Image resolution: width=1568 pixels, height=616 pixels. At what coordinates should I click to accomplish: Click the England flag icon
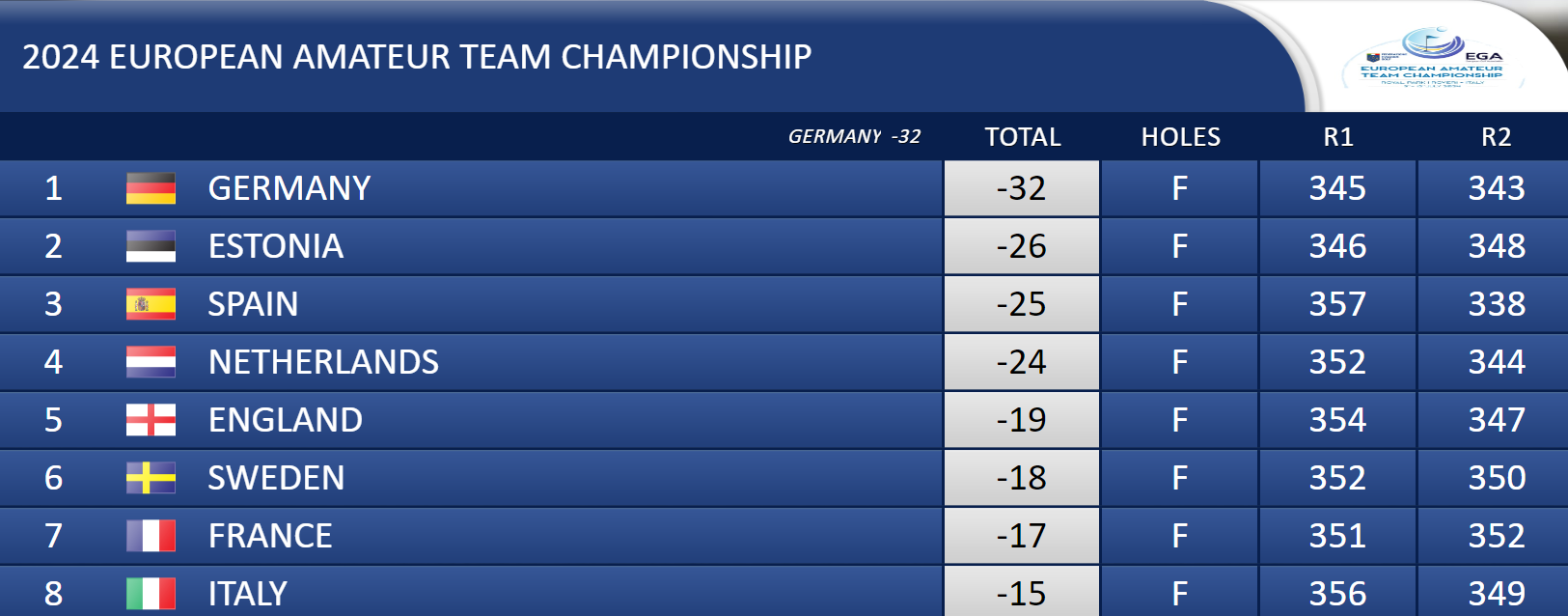coord(151,420)
